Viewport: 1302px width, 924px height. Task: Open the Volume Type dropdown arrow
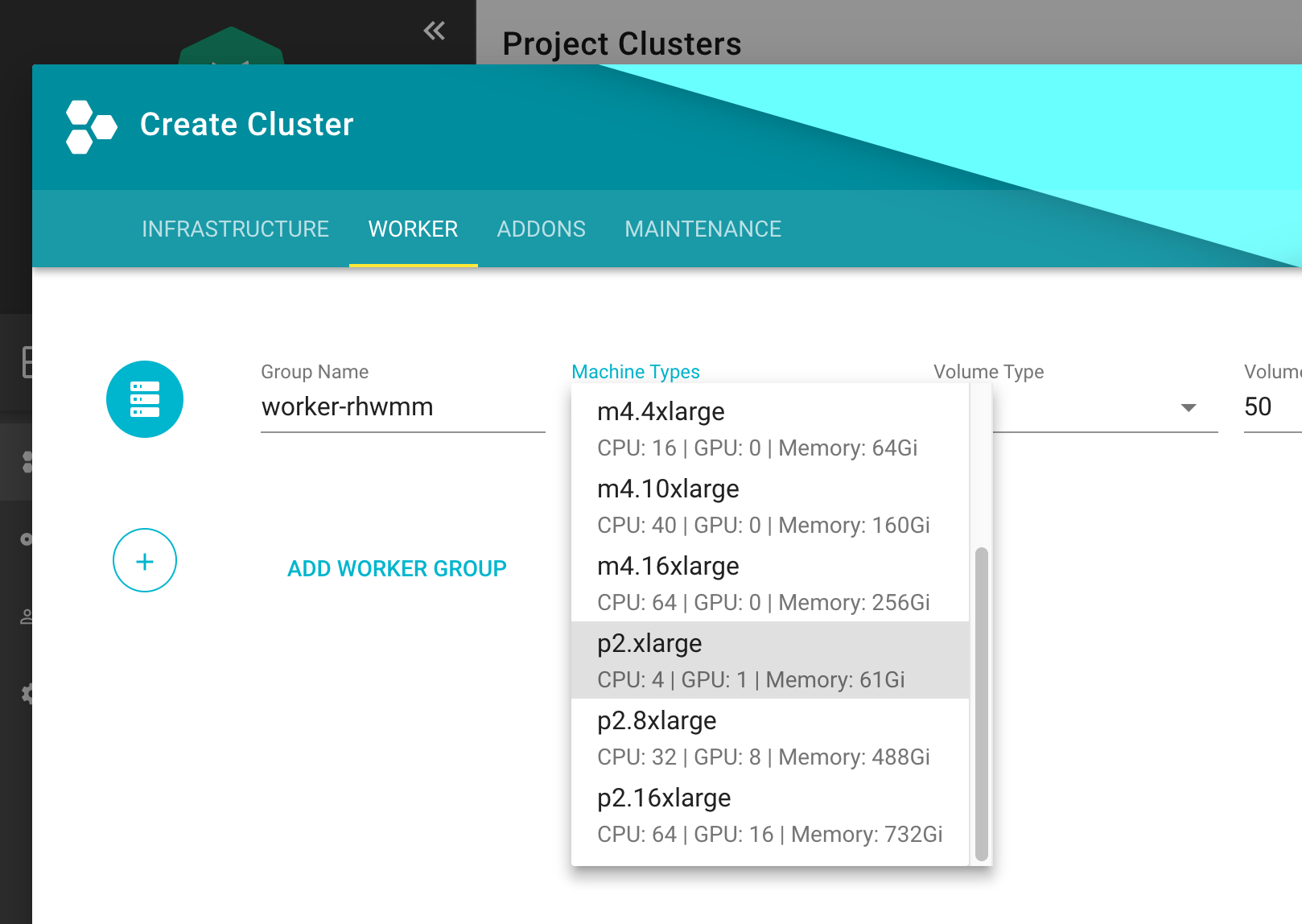point(1189,407)
